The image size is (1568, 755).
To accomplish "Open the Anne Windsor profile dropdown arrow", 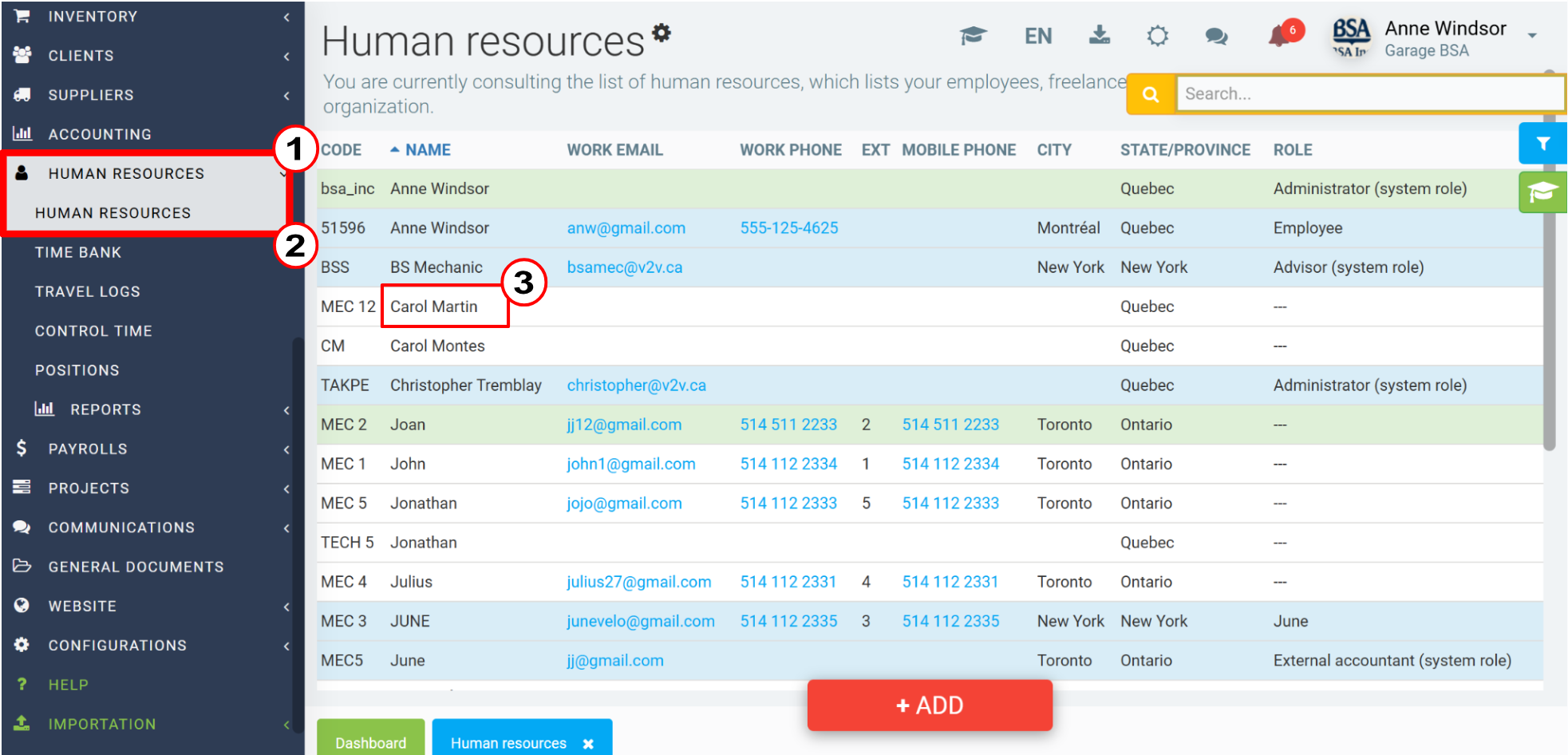I will [x=1532, y=37].
